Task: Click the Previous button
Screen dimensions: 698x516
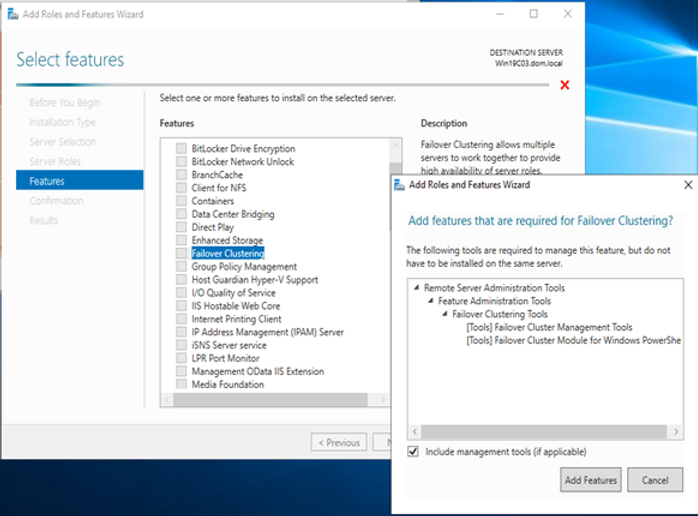Action: click(x=338, y=442)
